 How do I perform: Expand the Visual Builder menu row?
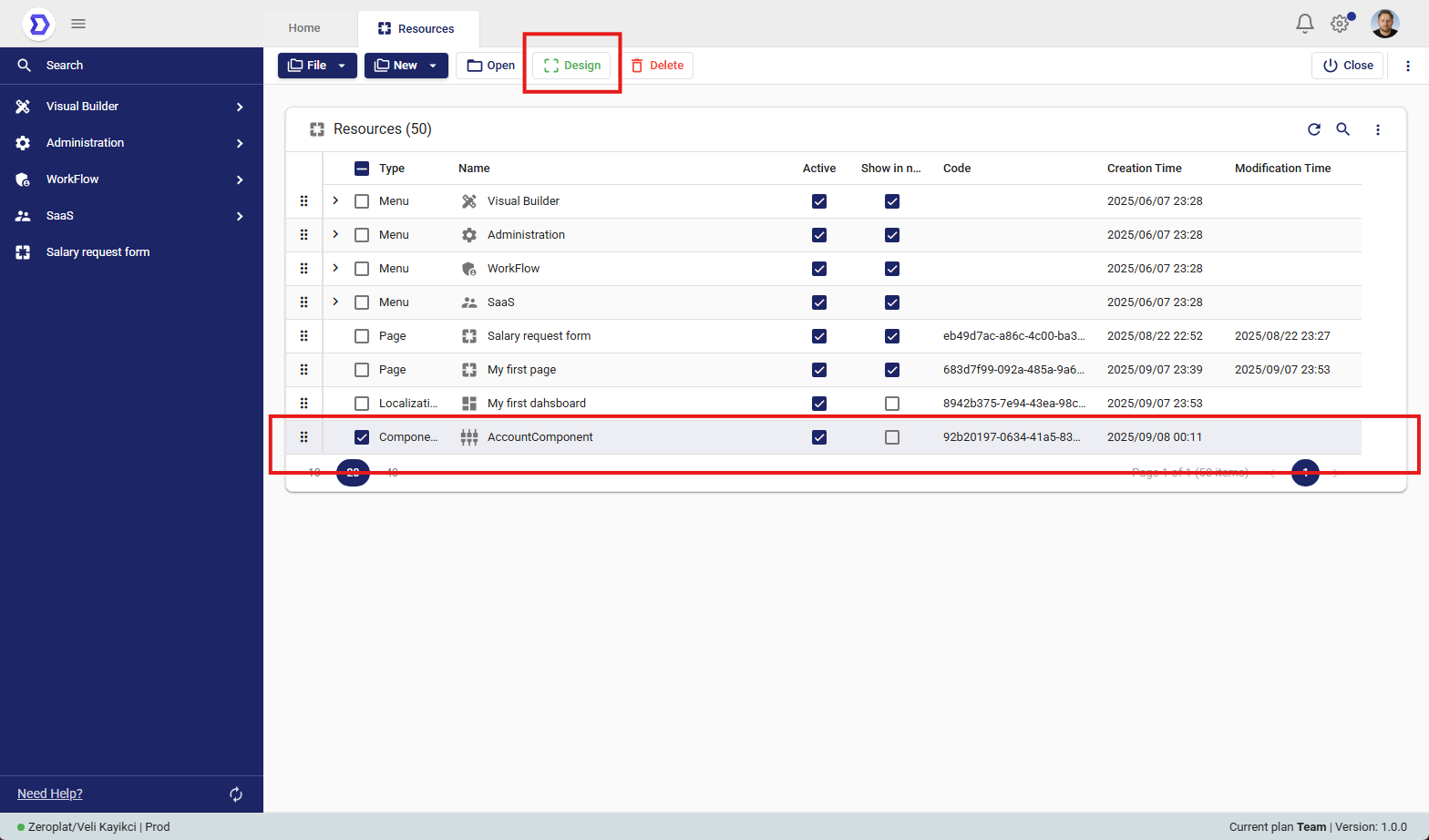click(335, 201)
